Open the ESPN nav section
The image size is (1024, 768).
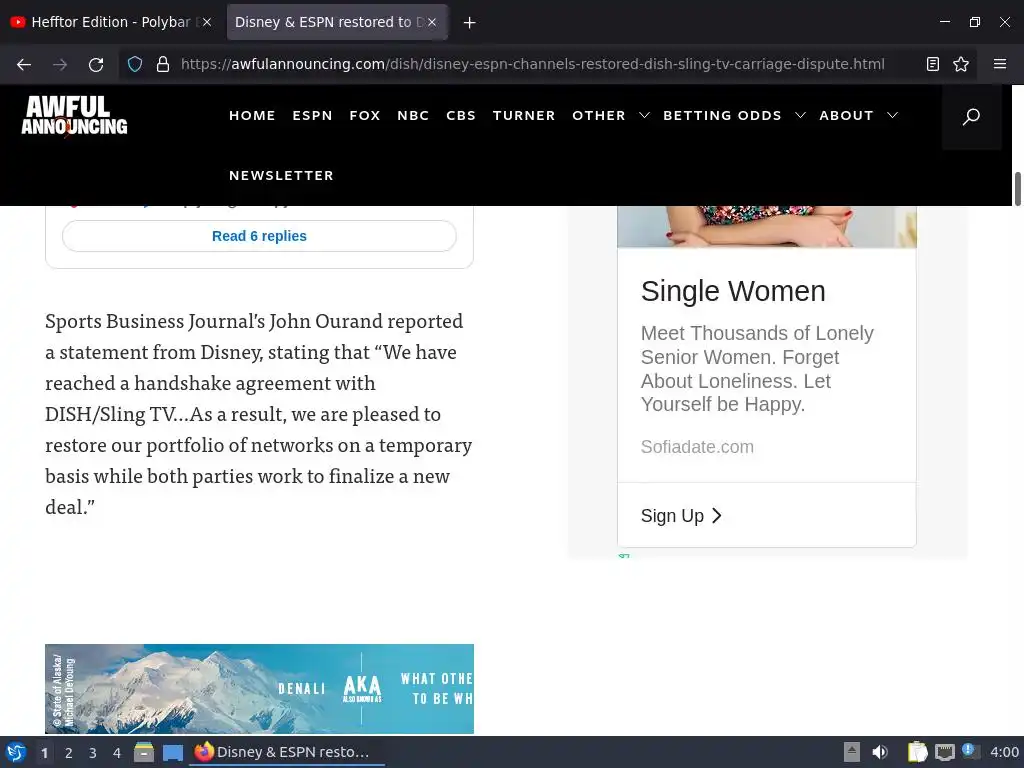coord(312,116)
